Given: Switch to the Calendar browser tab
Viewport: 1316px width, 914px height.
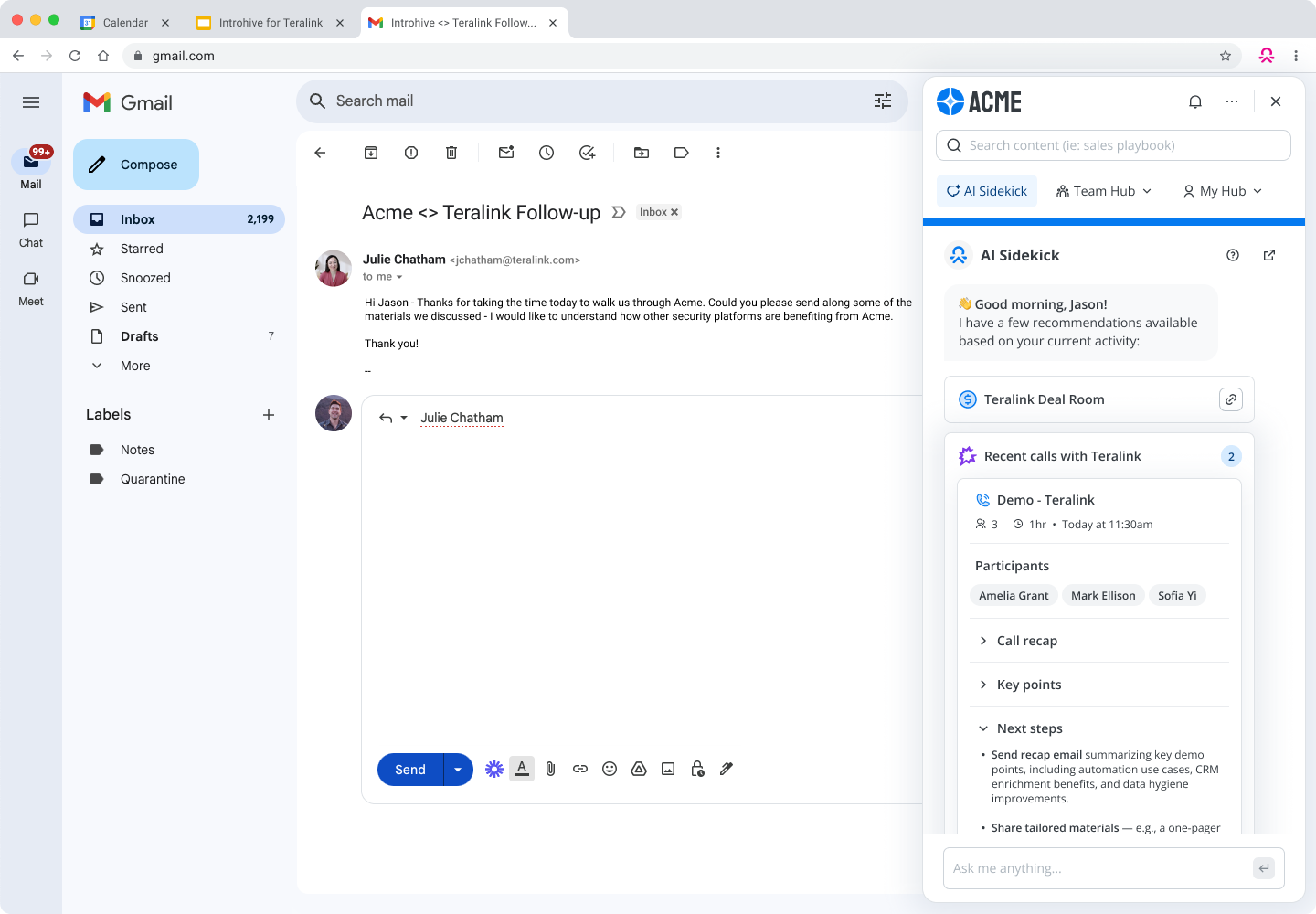Looking at the screenshot, I should pyautogui.click(x=125, y=23).
